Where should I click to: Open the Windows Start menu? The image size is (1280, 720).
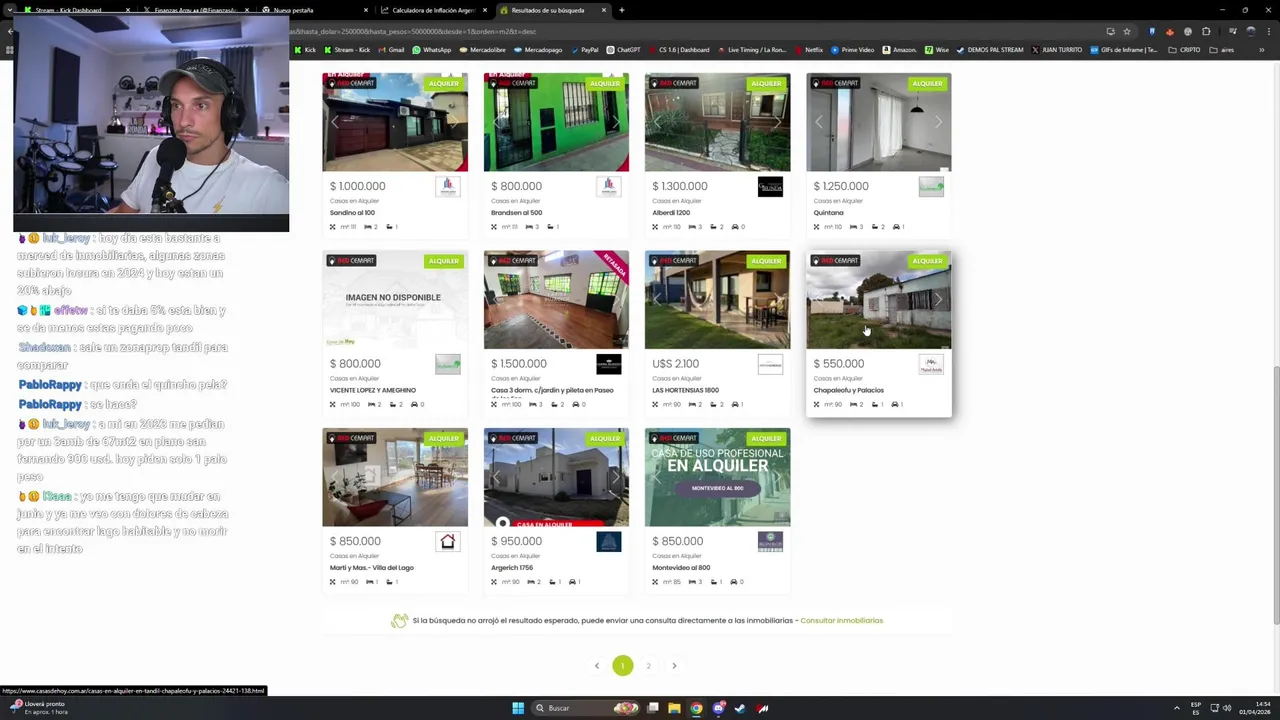tap(518, 708)
